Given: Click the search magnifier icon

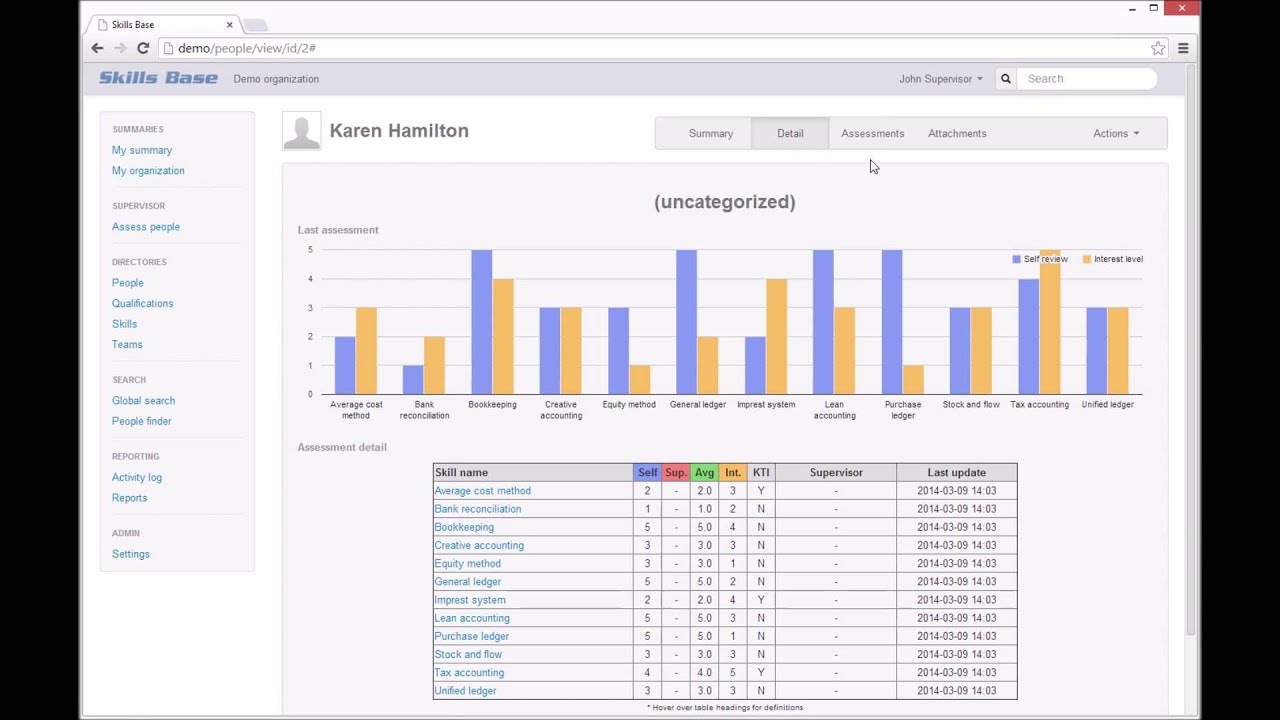Looking at the screenshot, I should (x=1006, y=79).
